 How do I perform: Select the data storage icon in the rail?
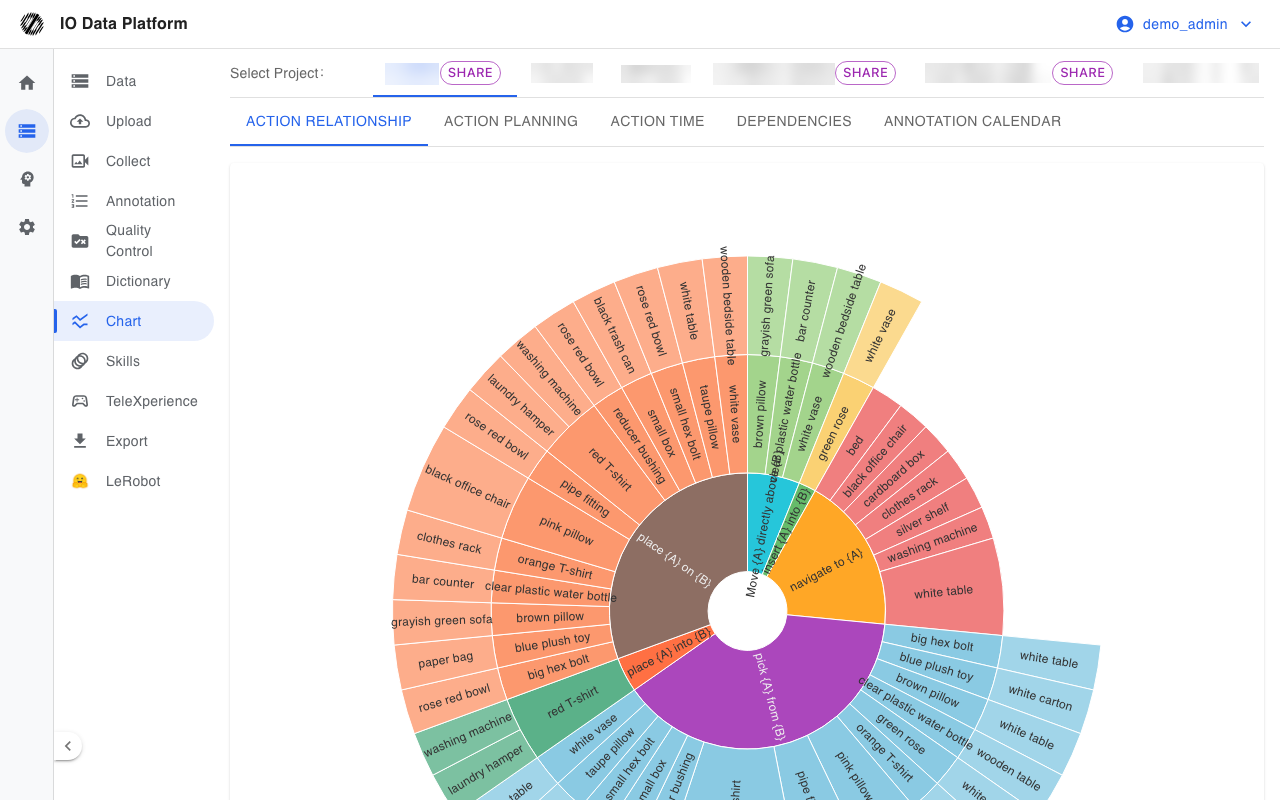click(27, 131)
